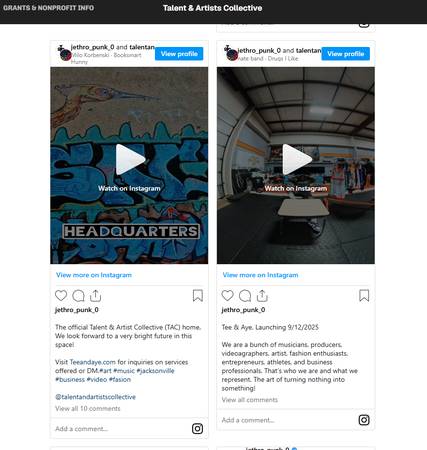
Task: Click View profile on the right post
Action: click(x=346, y=54)
